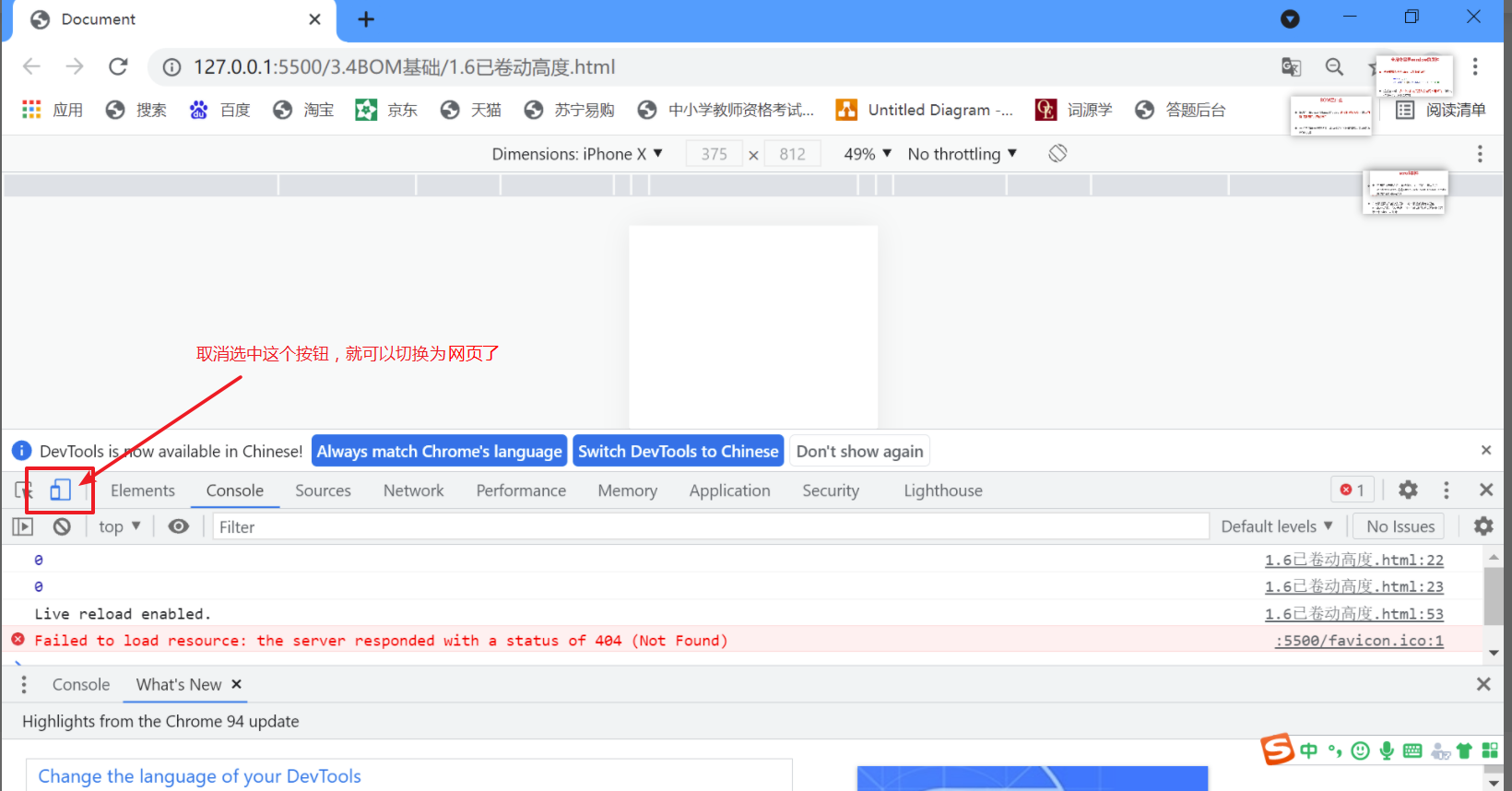
Task: Open the tab search down-arrow button
Action: (1290, 19)
